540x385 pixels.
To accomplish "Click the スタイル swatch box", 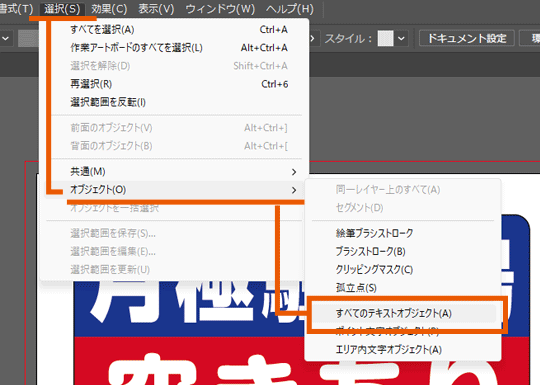I will [x=385, y=38].
